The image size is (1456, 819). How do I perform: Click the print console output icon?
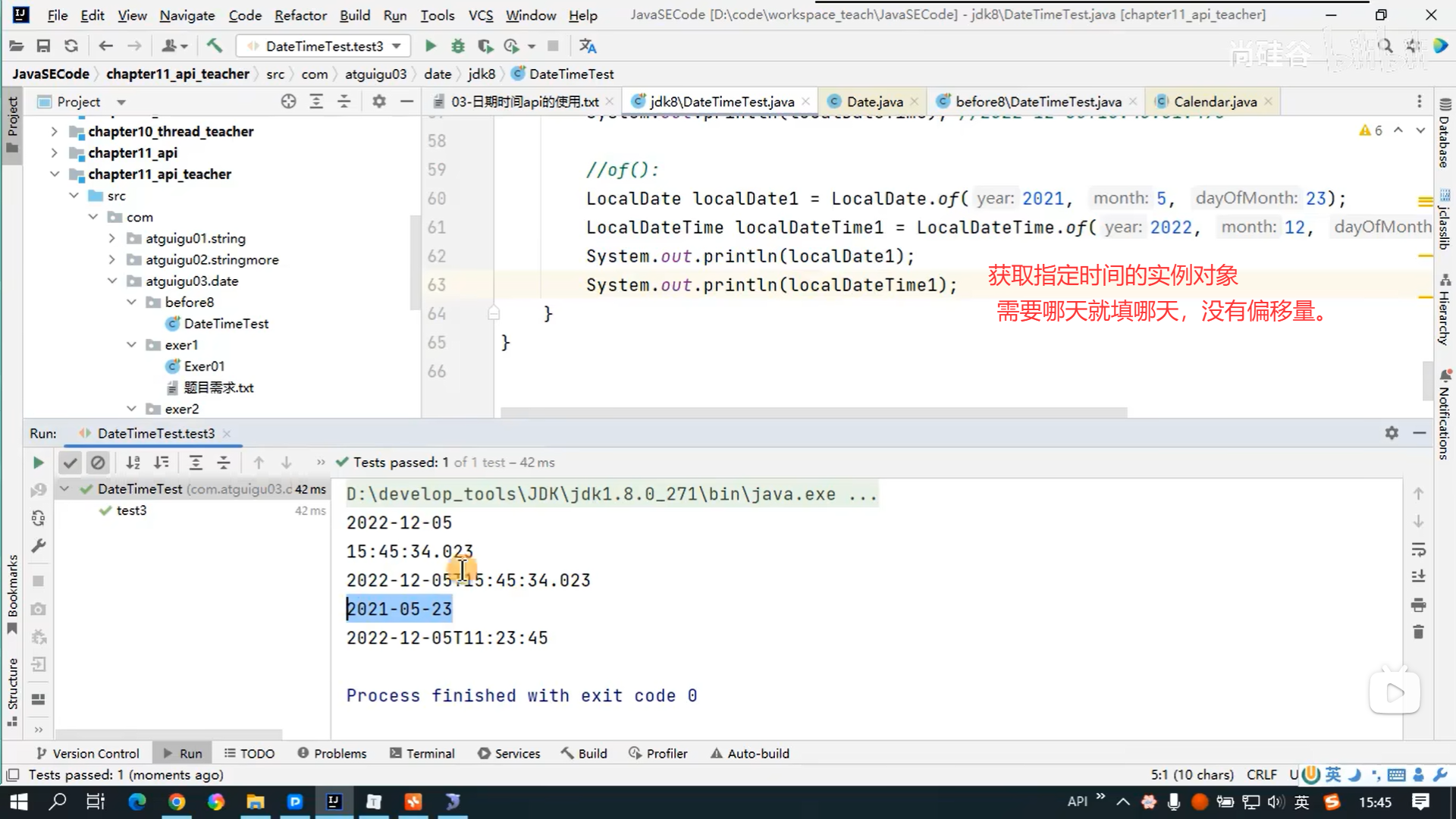coord(1418,604)
